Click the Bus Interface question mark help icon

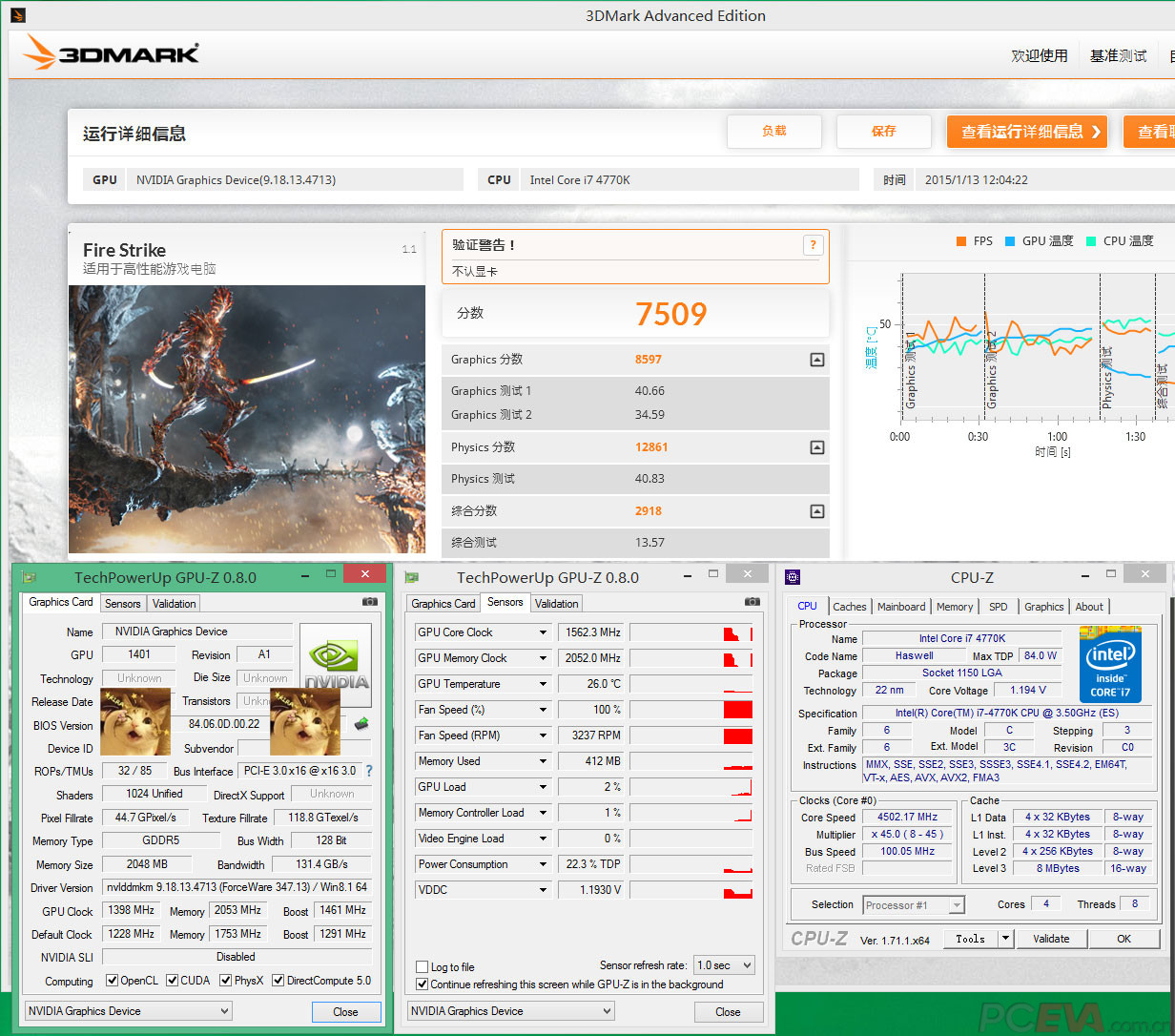(371, 770)
